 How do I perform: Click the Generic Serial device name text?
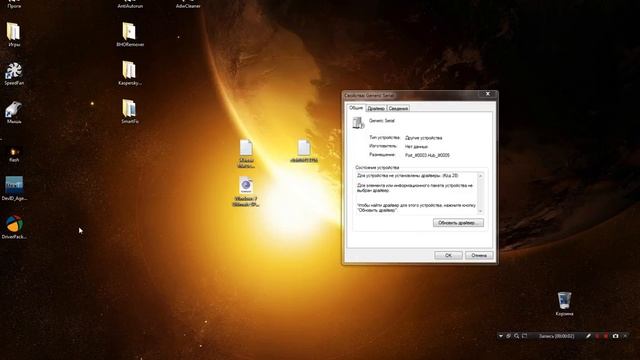(x=382, y=121)
